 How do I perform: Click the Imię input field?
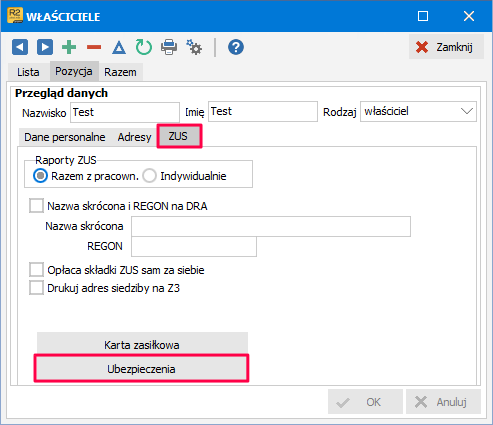point(263,112)
